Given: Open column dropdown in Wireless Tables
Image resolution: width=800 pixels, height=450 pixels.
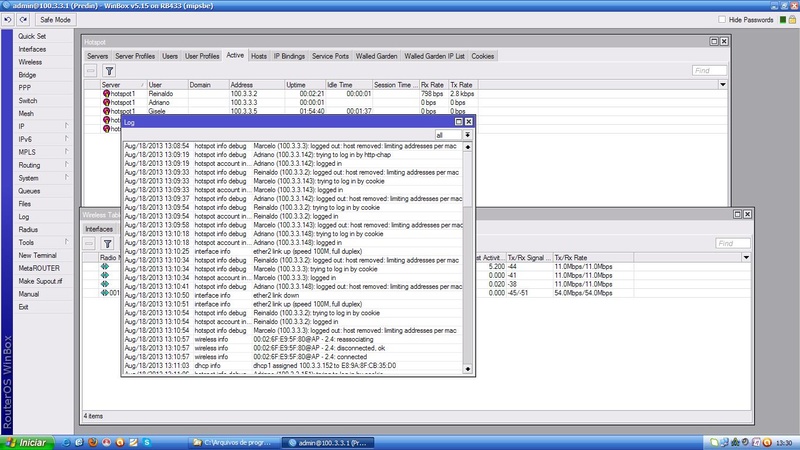Looking at the screenshot, I should pyautogui.click(x=746, y=258).
